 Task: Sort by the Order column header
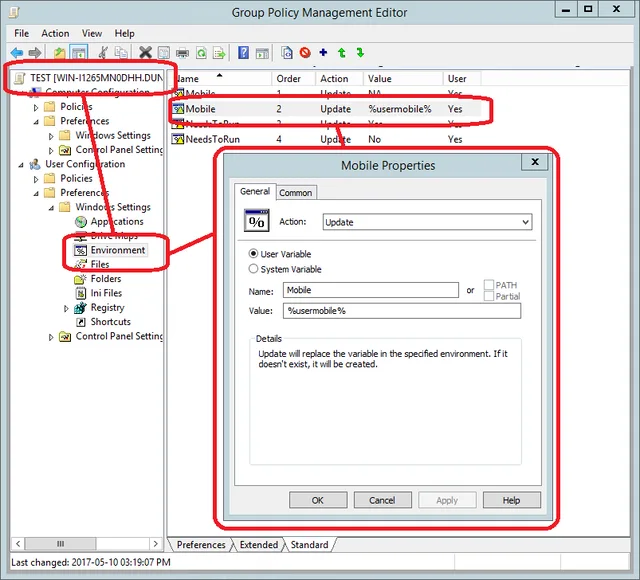click(x=293, y=78)
